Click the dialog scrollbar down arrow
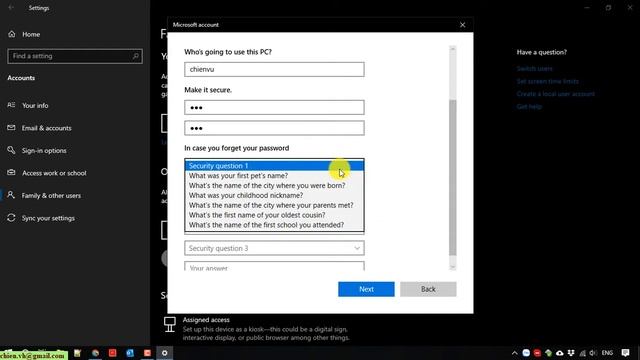The width and height of the screenshot is (640, 360). point(452,267)
